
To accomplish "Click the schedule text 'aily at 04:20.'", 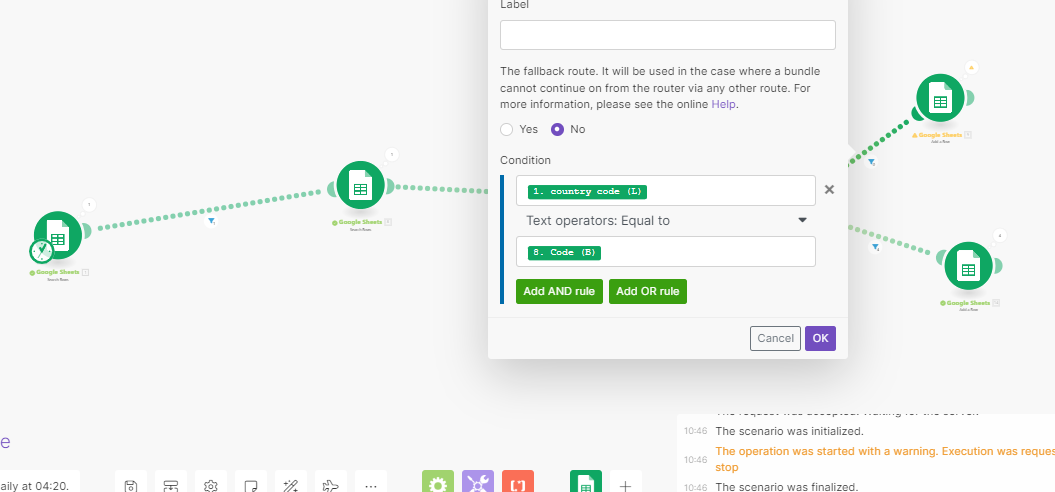I will (34, 485).
